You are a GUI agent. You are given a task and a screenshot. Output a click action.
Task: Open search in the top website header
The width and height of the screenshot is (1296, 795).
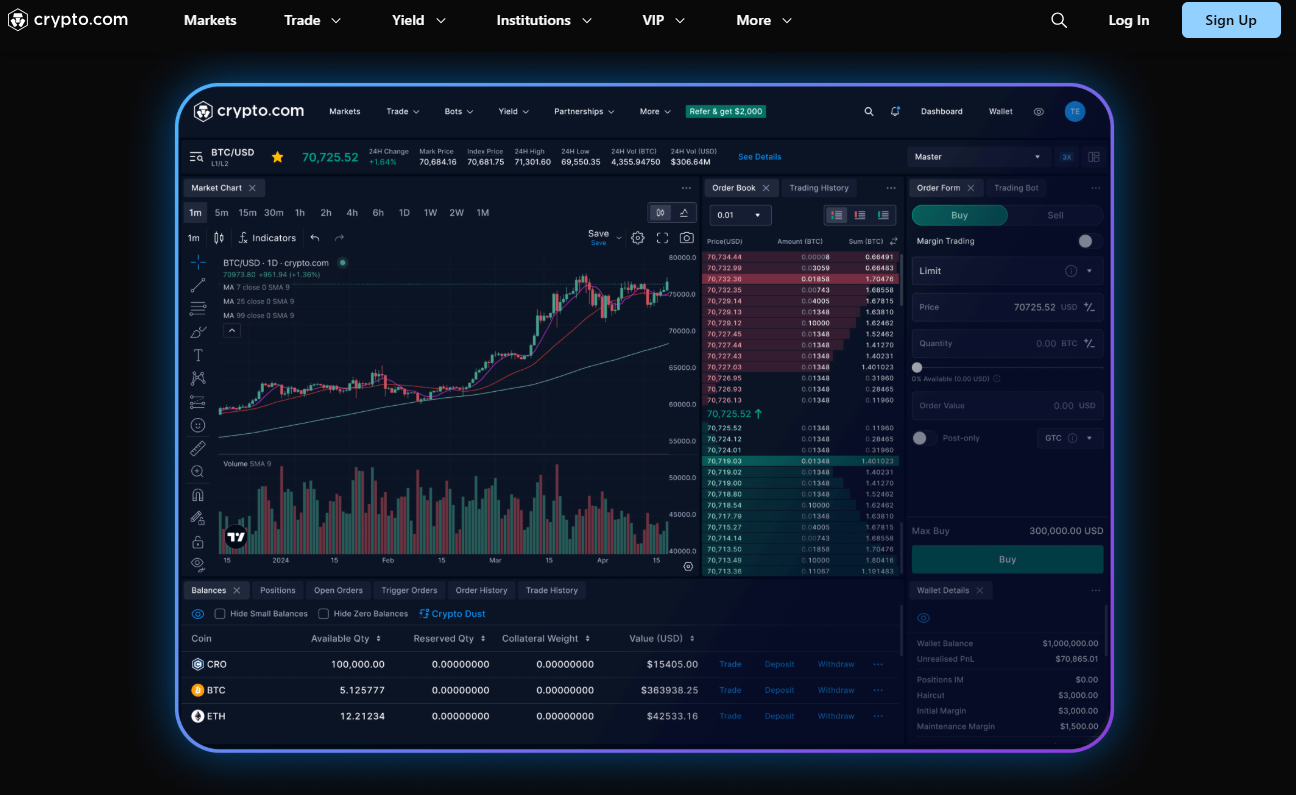(1059, 20)
